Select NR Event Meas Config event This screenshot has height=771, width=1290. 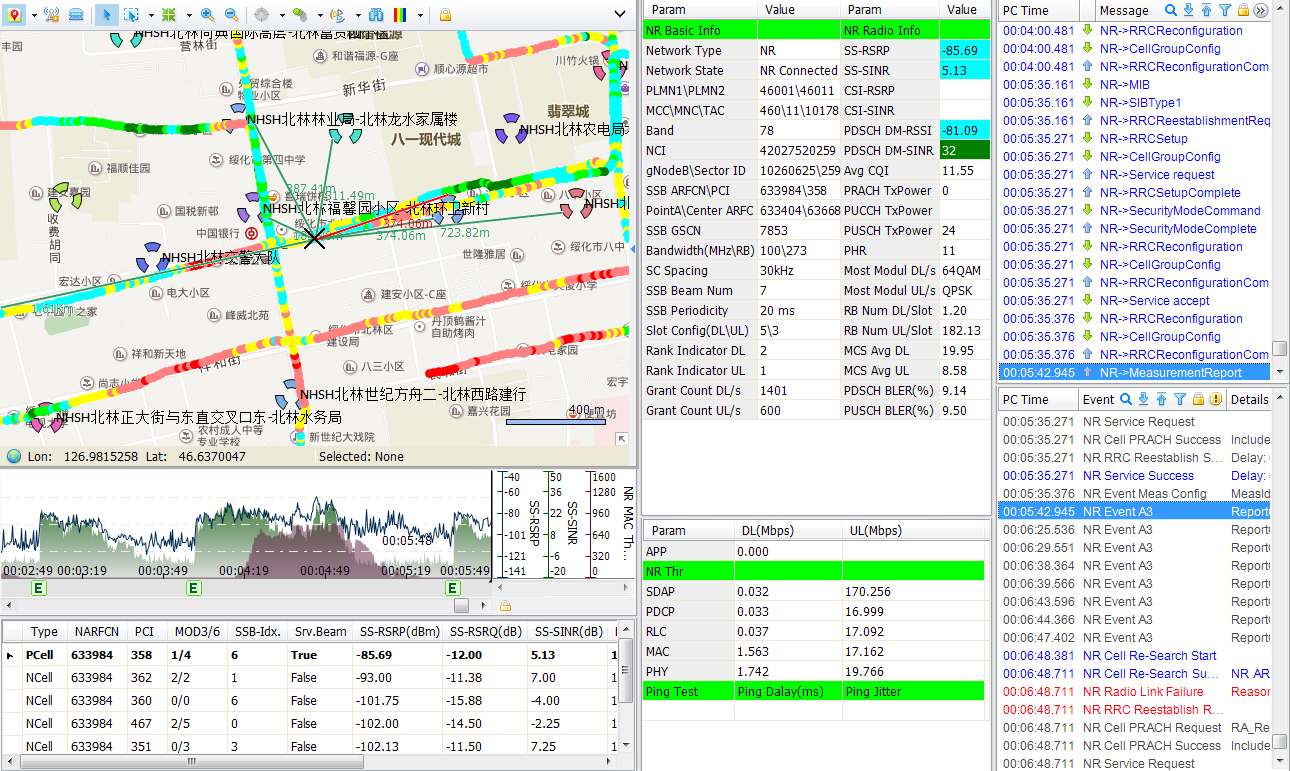point(1135,493)
